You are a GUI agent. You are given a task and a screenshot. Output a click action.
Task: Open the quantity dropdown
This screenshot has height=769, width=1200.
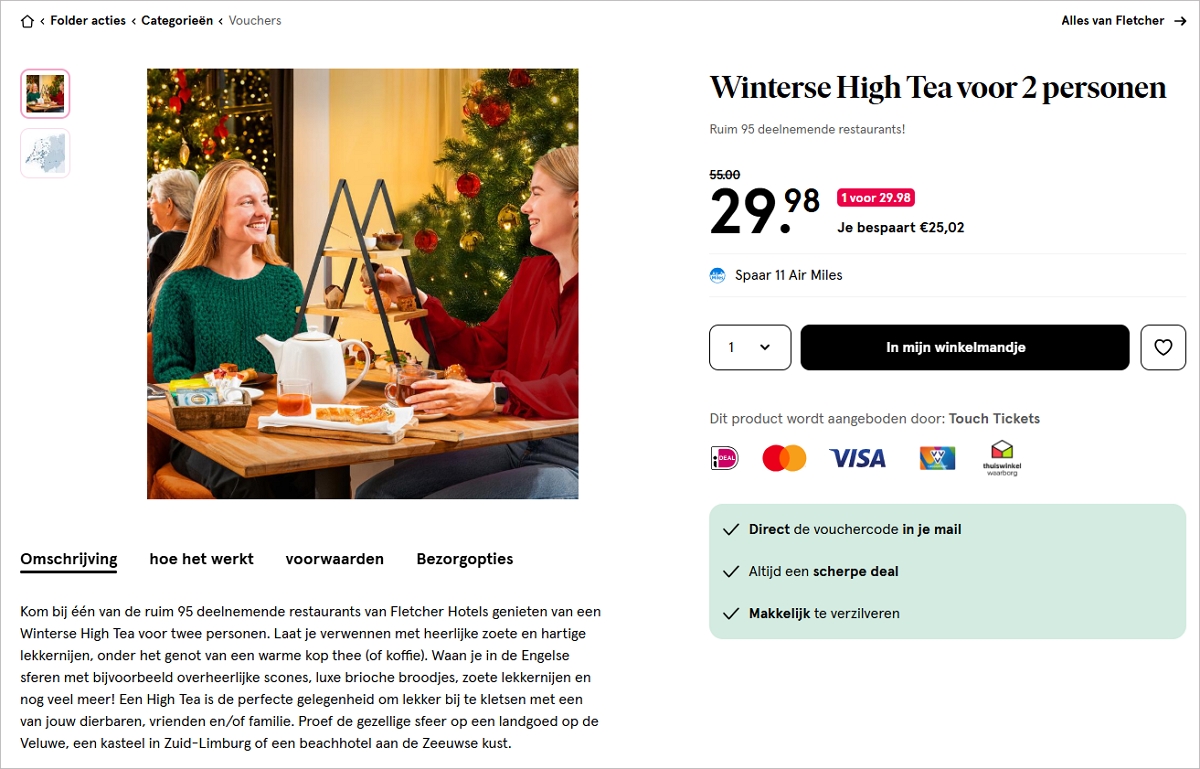point(750,347)
